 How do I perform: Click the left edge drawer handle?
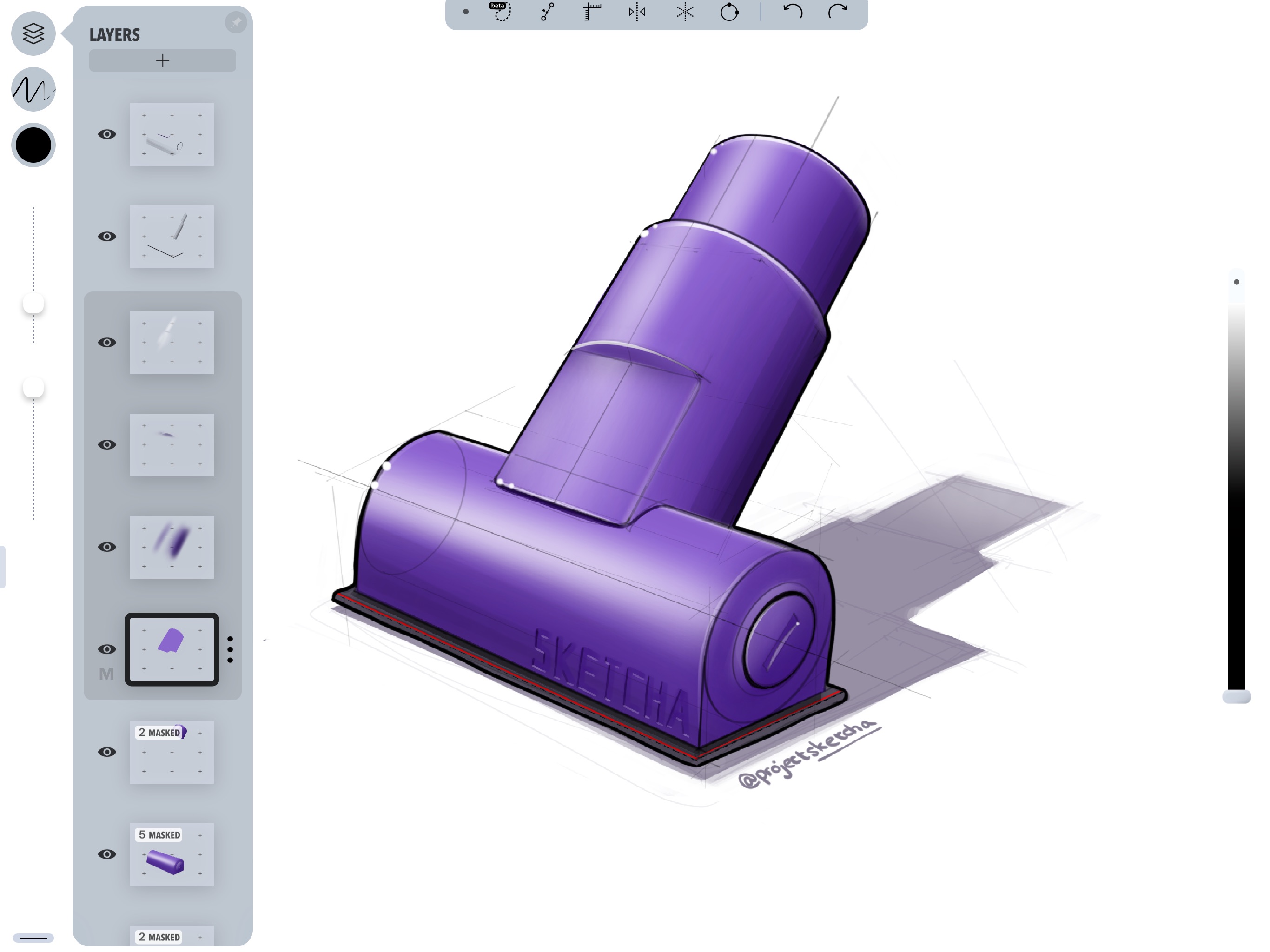point(2,567)
